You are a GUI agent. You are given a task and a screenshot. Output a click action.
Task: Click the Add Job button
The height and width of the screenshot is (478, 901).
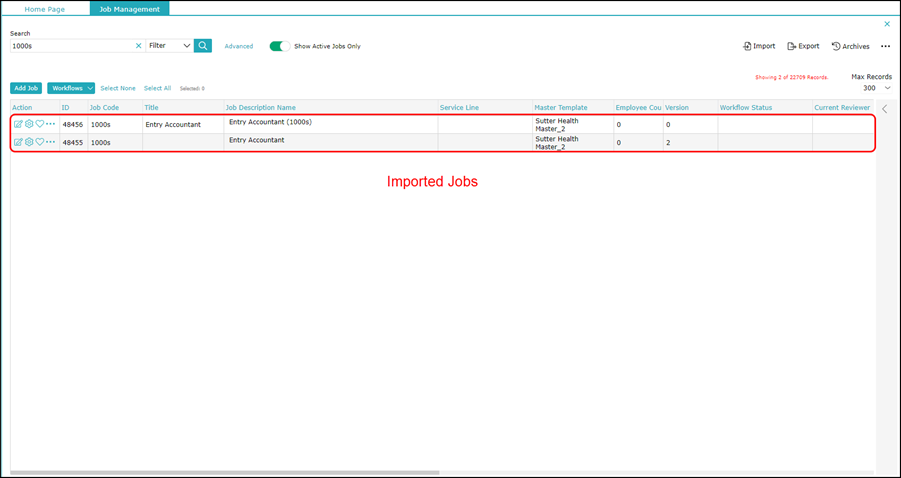click(x=26, y=88)
